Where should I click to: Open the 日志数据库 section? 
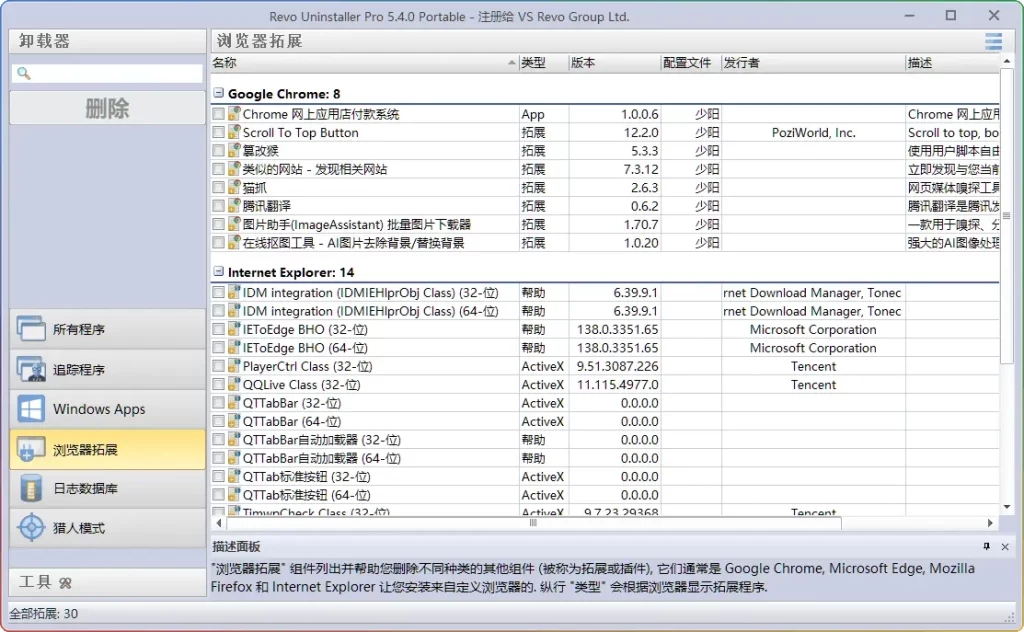pos(108,488)
